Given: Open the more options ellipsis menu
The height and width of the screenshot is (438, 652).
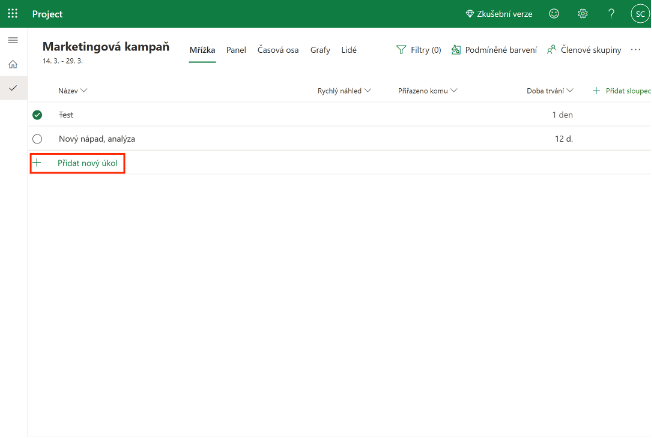Looking at the screenshot, I should point(635,49).
